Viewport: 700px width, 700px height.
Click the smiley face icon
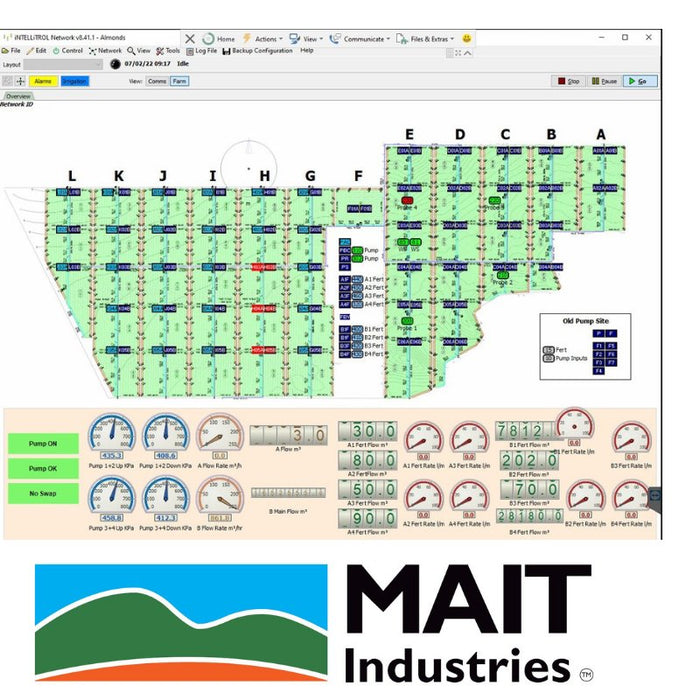tap(467, 39)
